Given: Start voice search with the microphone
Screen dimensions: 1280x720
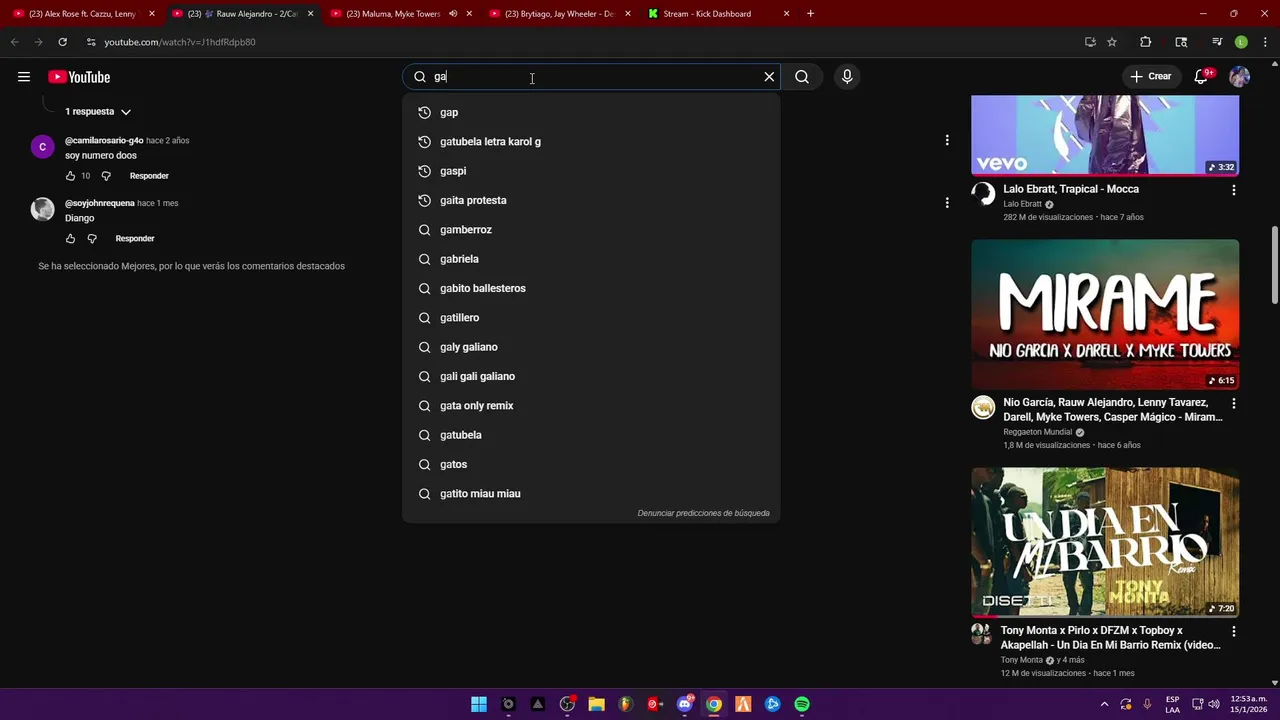Looking at the screenshot, I should tap(847, 77).
